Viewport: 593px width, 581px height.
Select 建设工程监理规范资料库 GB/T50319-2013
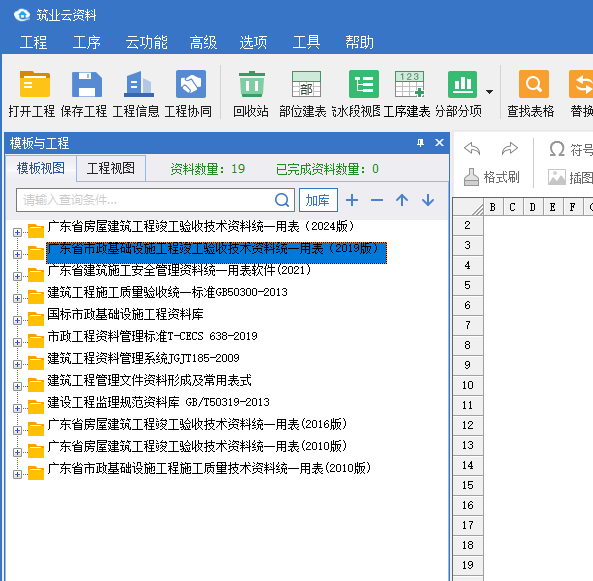coord(158,402)
